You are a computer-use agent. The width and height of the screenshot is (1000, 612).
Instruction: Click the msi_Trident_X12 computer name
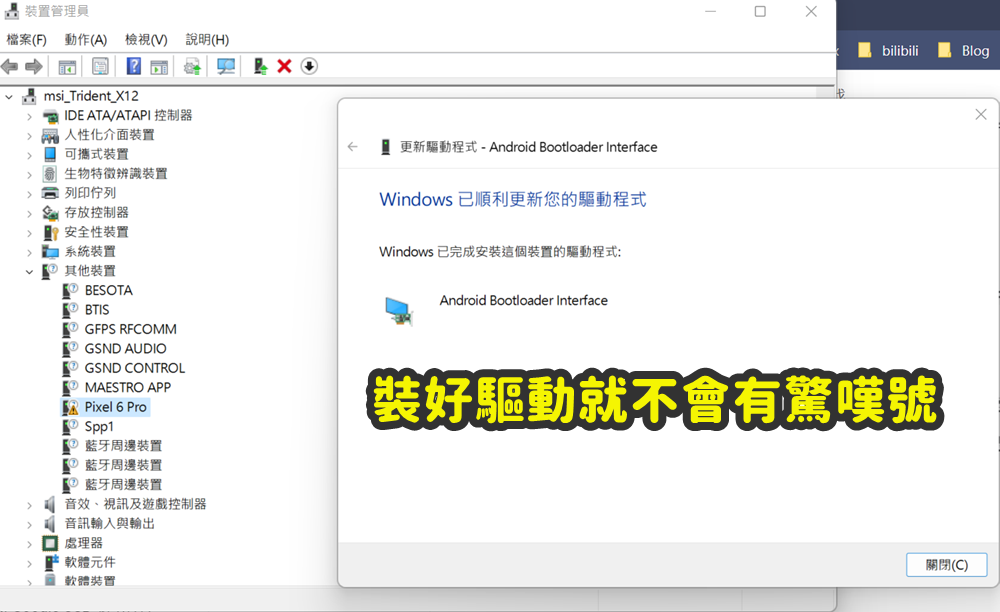point(91,96)
